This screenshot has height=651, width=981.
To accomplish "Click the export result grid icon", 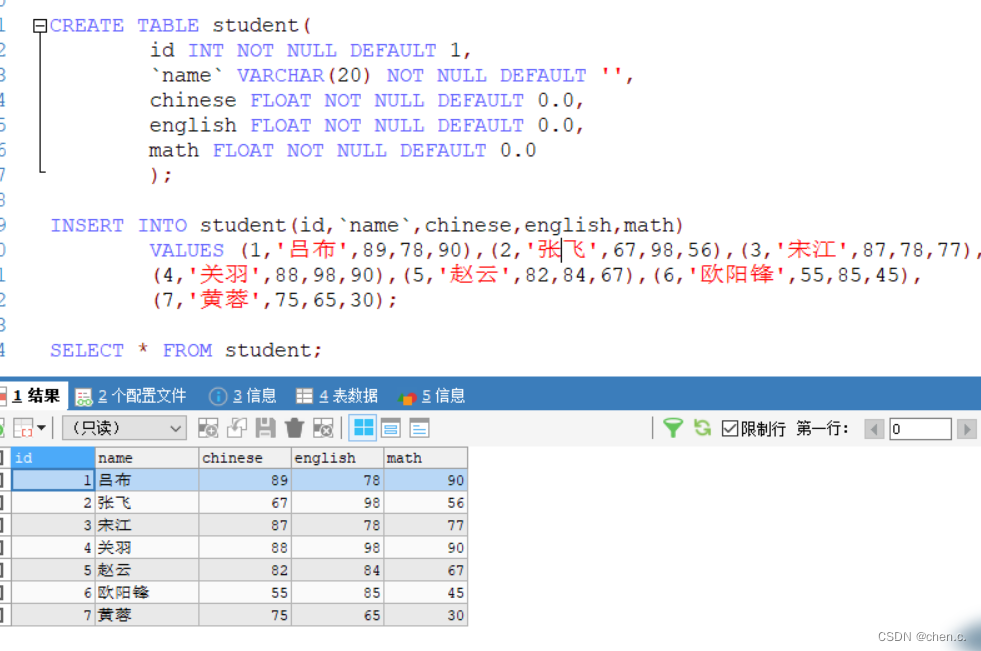I will (23, 428).
